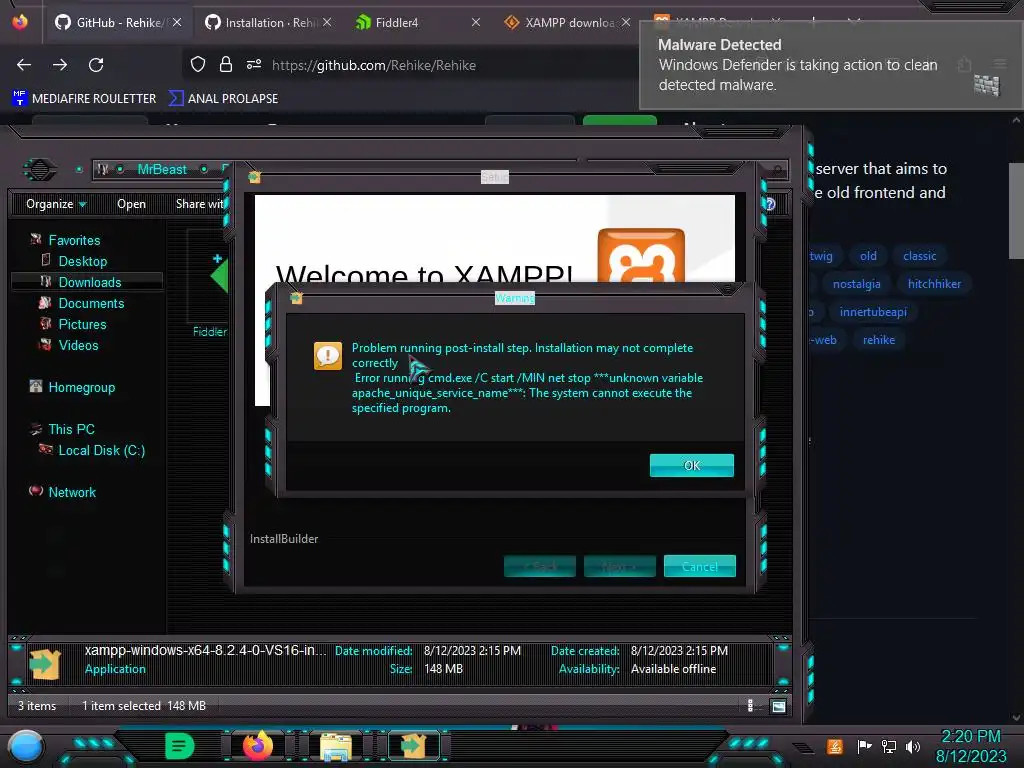Click the Firefox logo icon on the tab bar
Image resolution: width=1024 pixels, height=768 pixels.
20,22
